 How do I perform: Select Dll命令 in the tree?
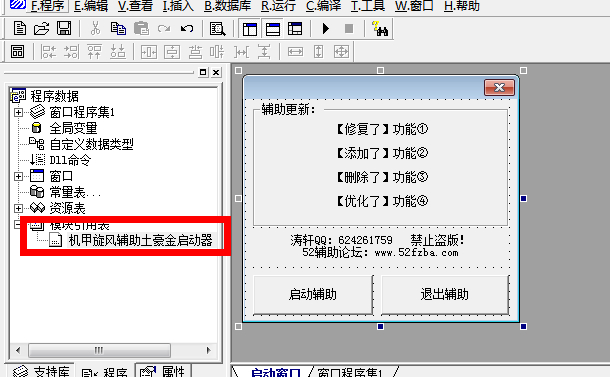(x=70, y=160)
